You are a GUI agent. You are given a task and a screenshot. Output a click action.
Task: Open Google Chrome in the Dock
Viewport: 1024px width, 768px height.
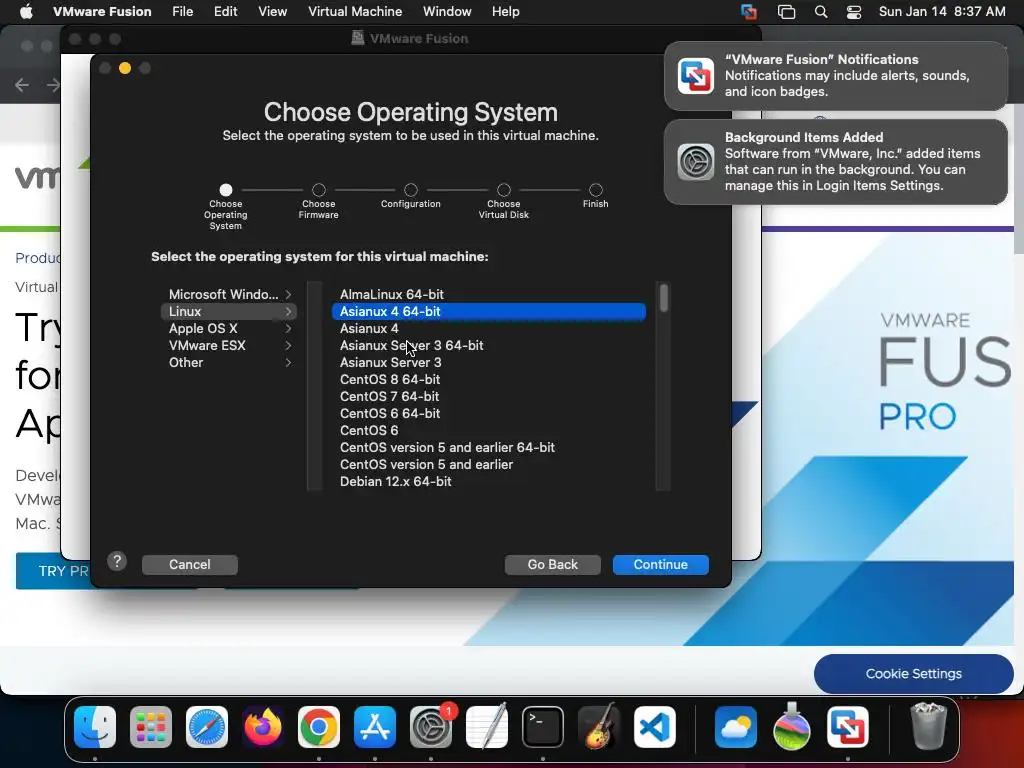319,727
